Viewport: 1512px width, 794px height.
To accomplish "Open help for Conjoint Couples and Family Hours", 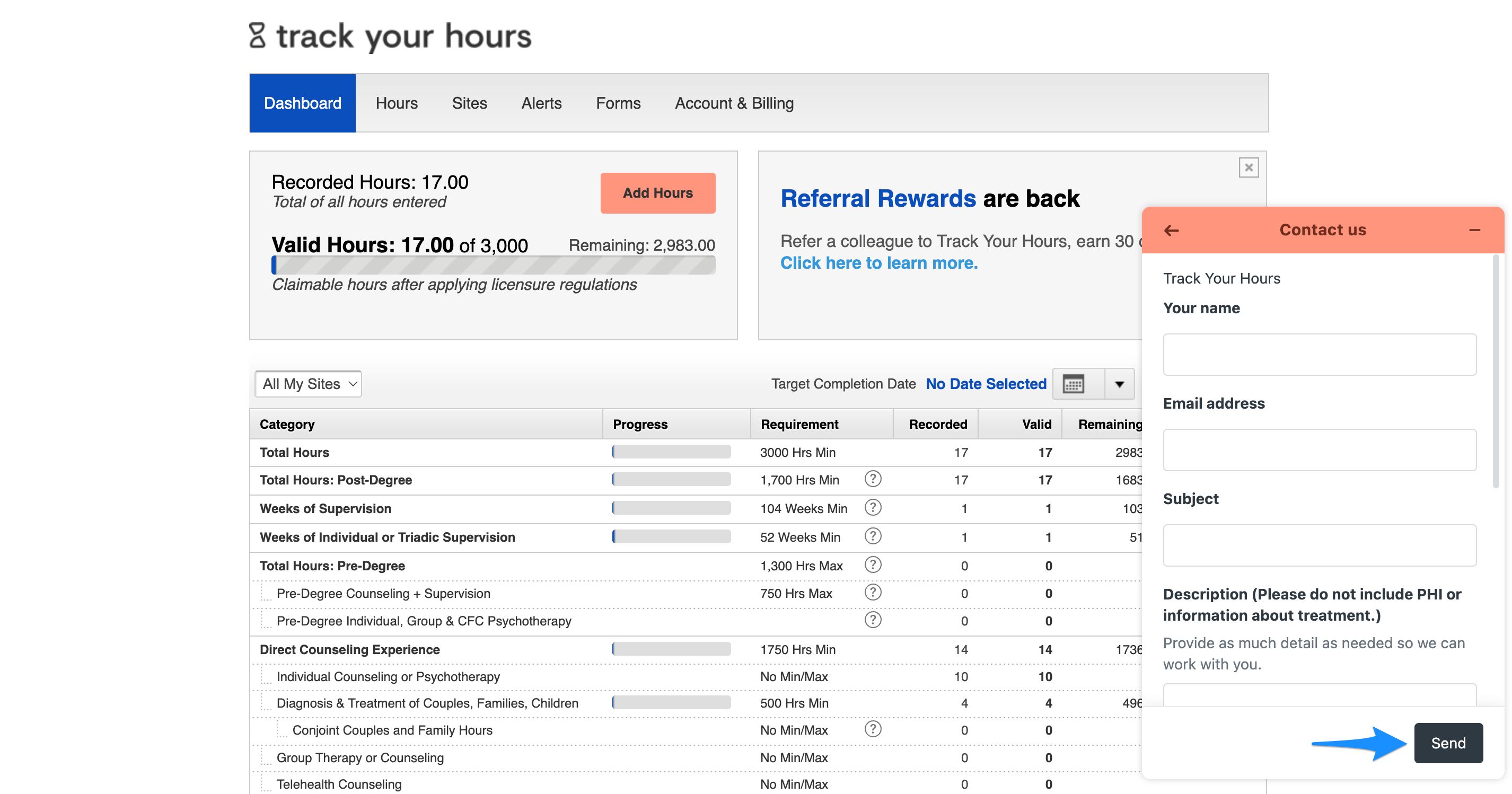I will tap(873, 729).
